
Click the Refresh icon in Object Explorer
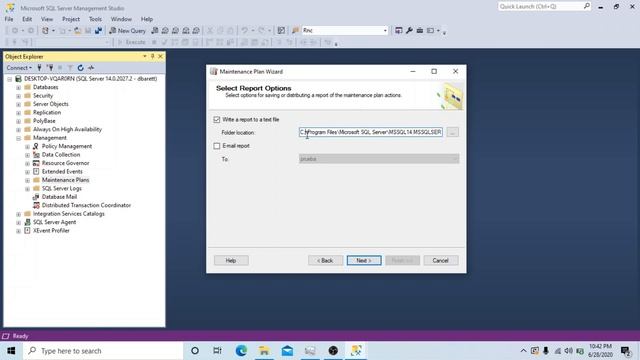pyautogui.click(x=80, y=68)
